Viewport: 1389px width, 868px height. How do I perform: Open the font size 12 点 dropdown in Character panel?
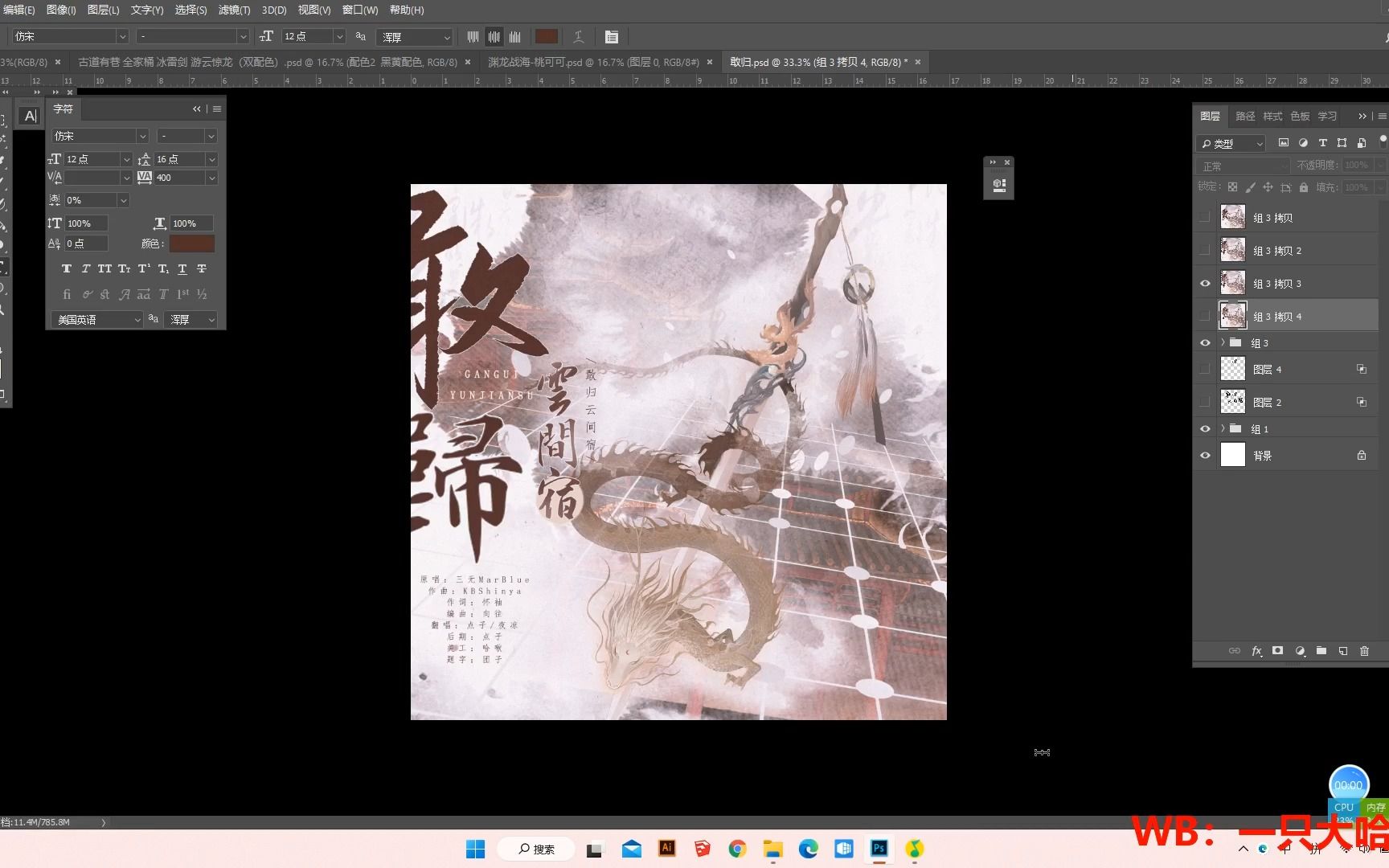pos(126,159)
